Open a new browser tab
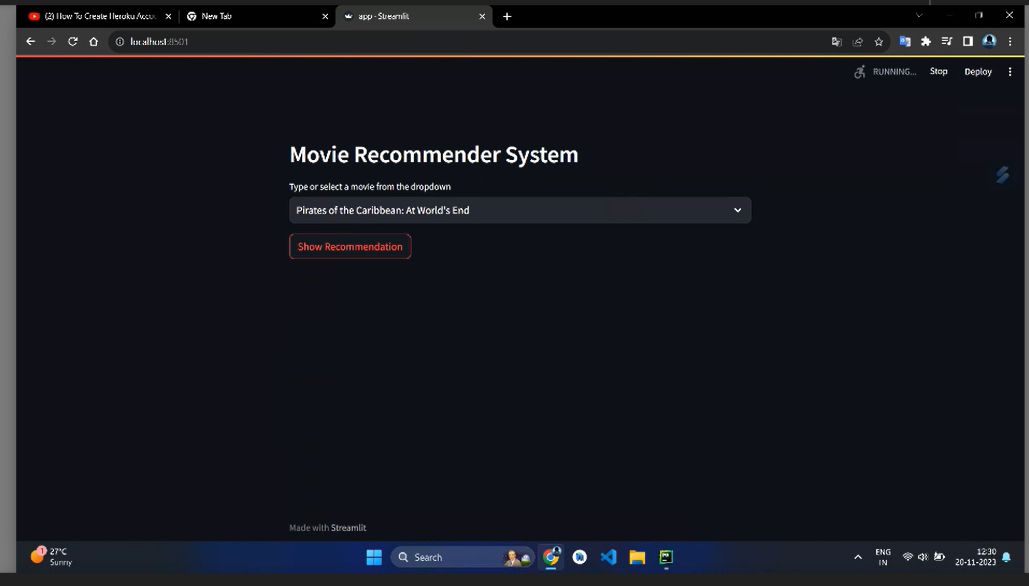This screenshot has height=586, width=1029. 507,16
